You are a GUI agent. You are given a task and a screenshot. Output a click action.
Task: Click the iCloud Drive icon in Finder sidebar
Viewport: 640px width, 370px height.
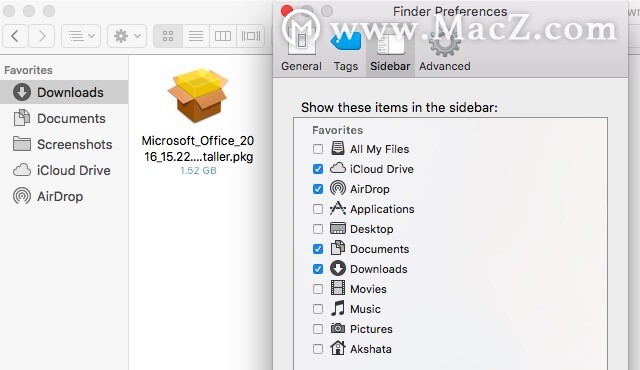point(22,170)
